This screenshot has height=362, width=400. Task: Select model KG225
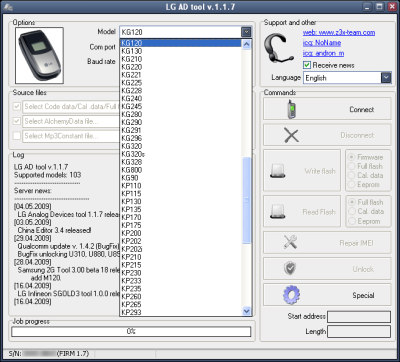[x=180, y=83]
